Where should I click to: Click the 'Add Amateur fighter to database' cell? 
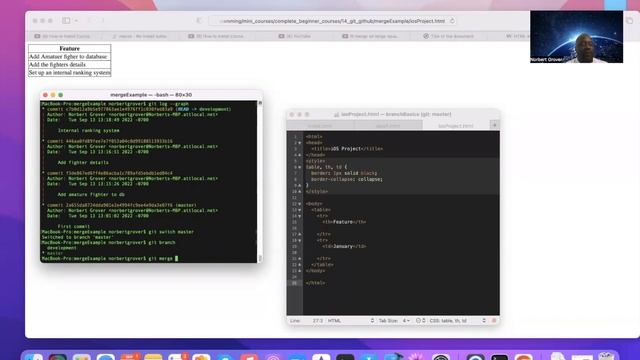pos(69,57)
